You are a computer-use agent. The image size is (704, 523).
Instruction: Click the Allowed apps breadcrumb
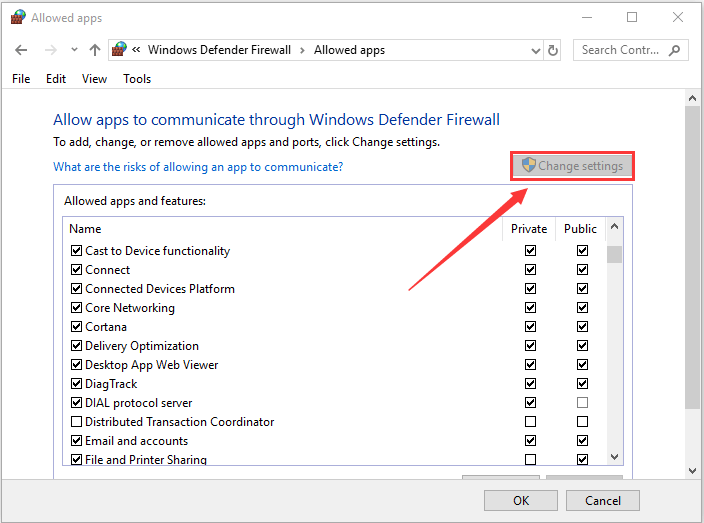pos(349,50)
